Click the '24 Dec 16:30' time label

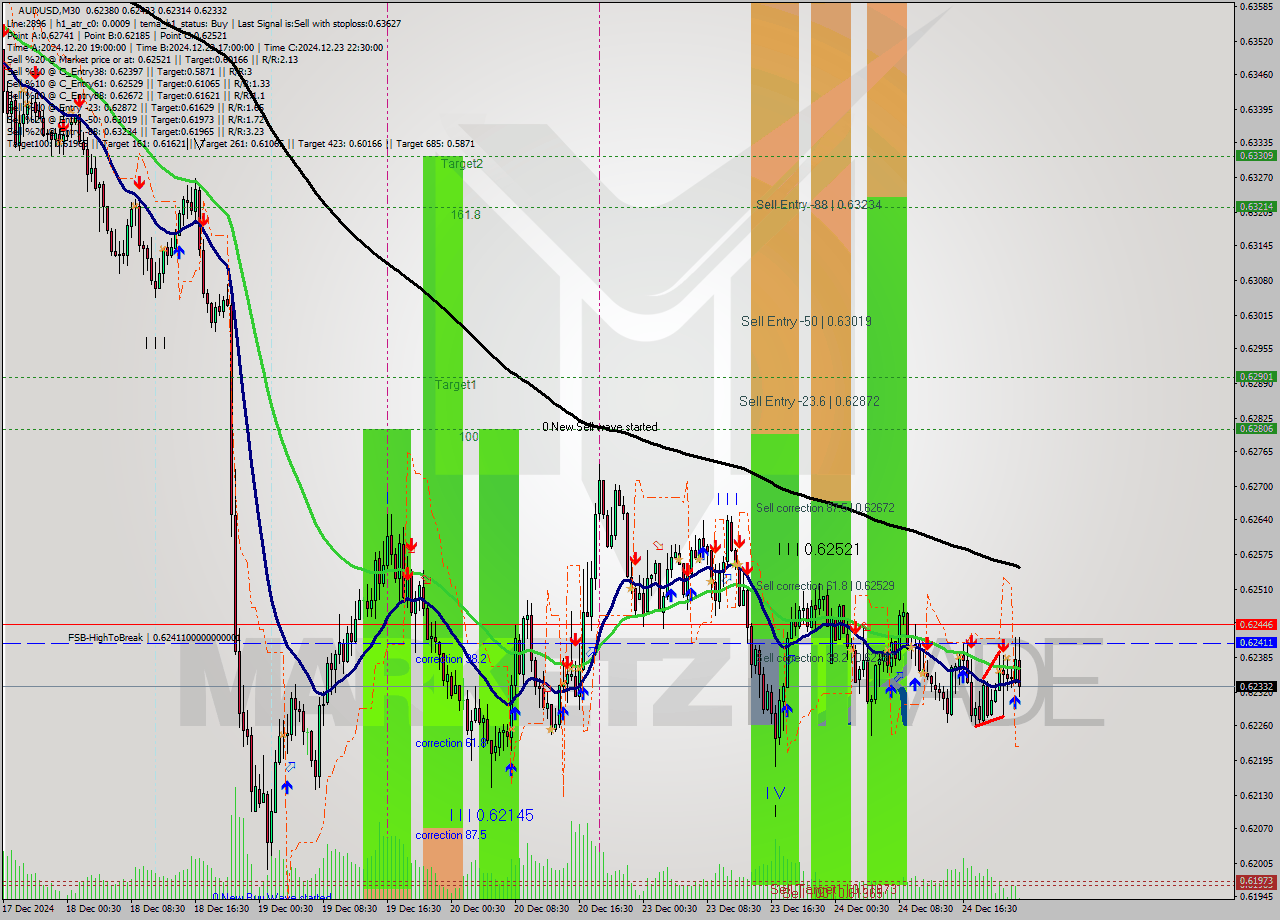point(989,909)
